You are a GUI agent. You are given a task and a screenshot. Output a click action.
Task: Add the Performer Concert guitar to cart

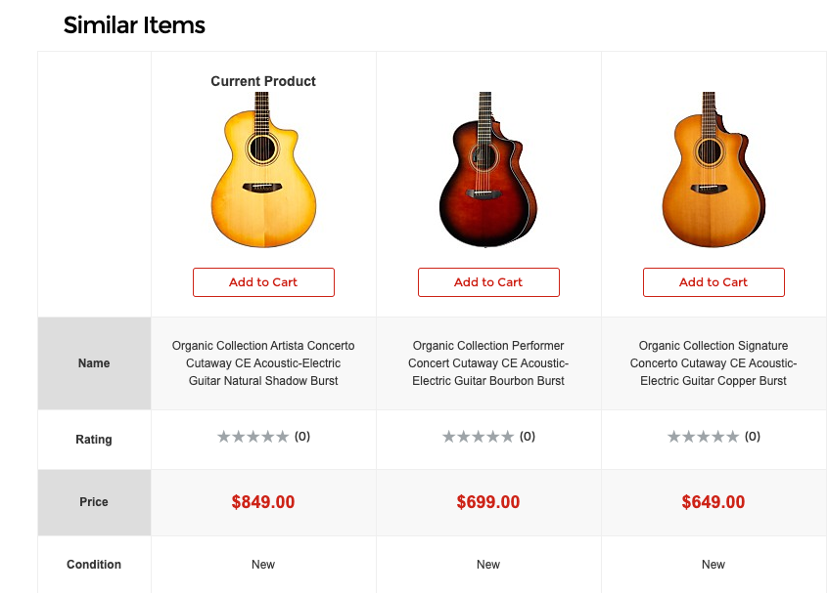point(488,282)
